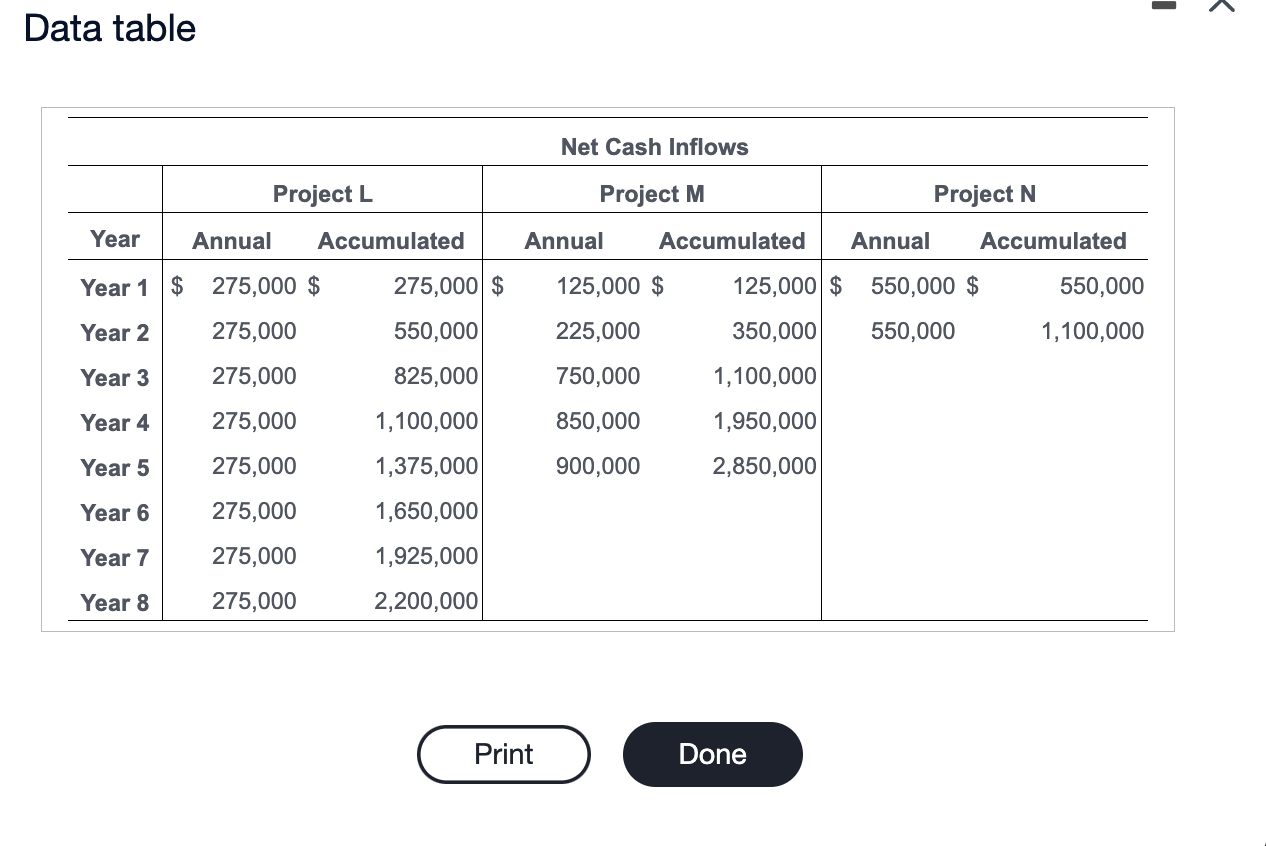The height and width of the screenshot is (846, 1266).
Task: Click the Project M column header
Action: click(651, 193)
